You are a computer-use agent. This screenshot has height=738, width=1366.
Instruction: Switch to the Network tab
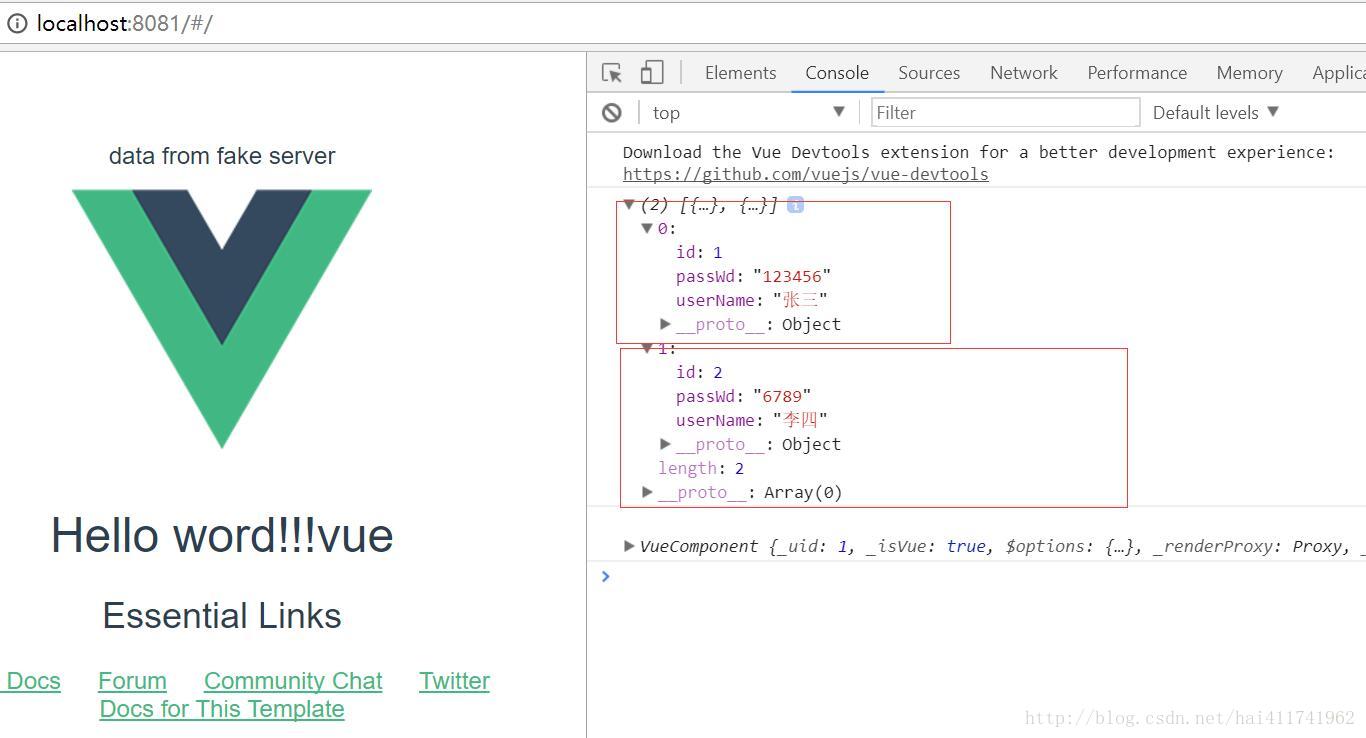[x=1024, y=73]
